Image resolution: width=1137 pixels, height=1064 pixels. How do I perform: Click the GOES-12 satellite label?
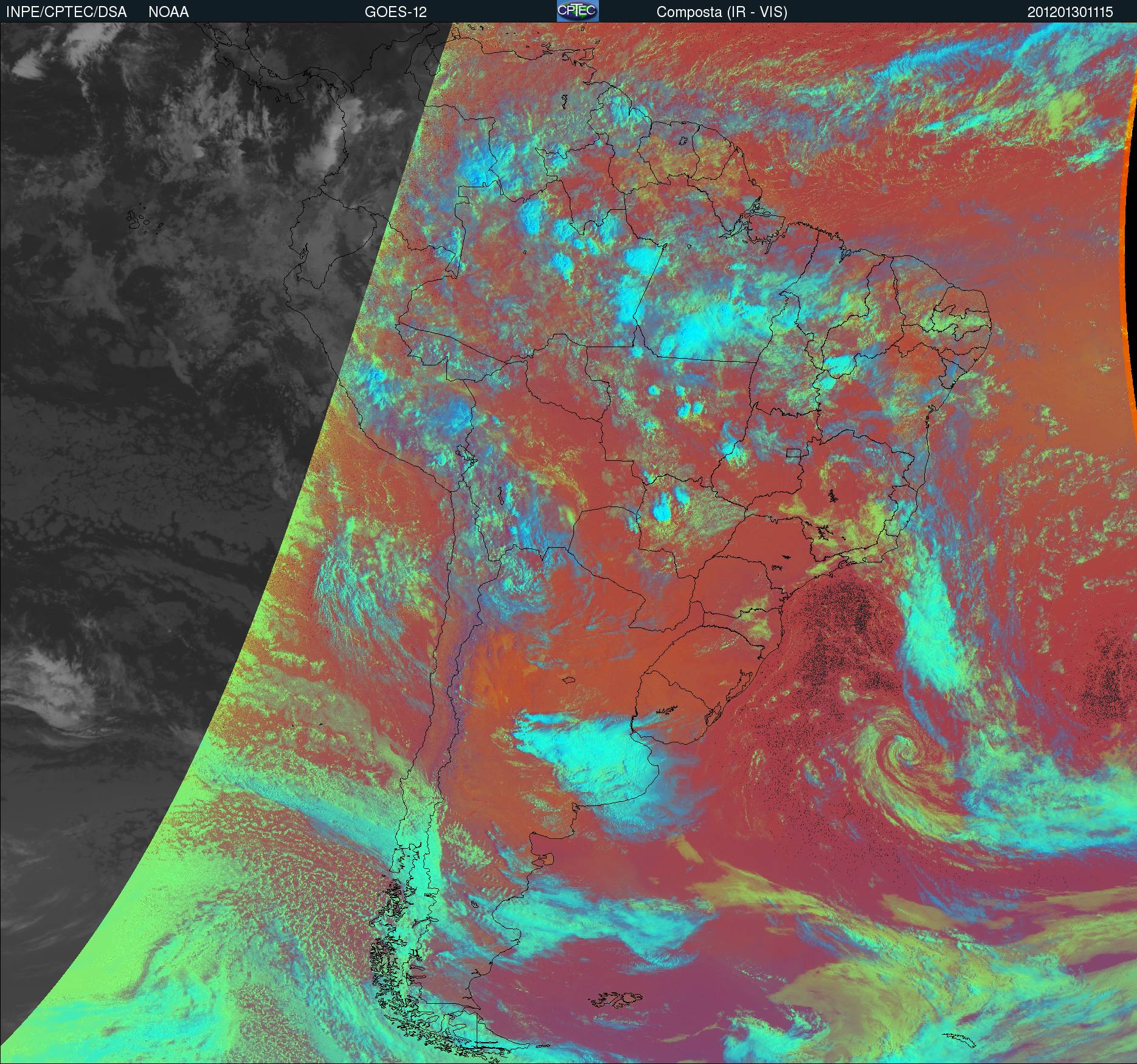pyautogui.click(x=395, y=12)
